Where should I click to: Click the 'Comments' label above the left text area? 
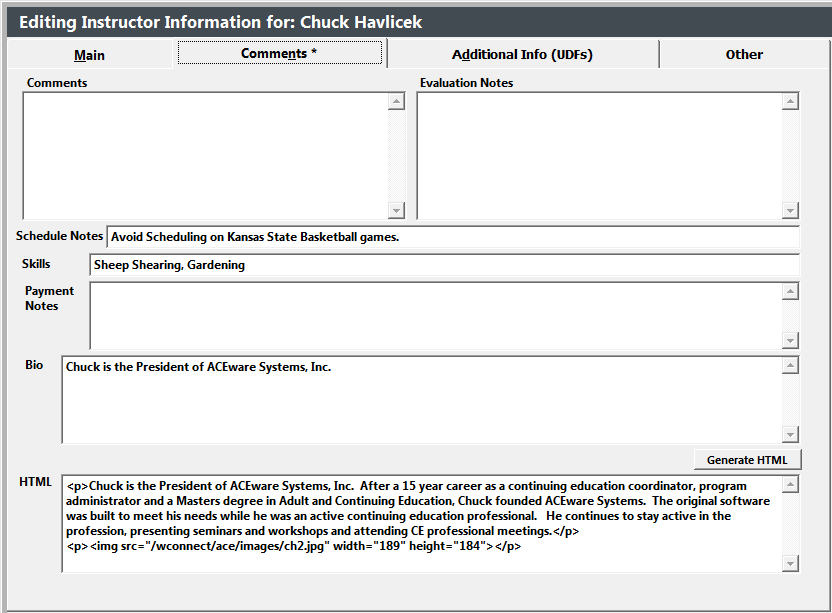click(57, 83)
